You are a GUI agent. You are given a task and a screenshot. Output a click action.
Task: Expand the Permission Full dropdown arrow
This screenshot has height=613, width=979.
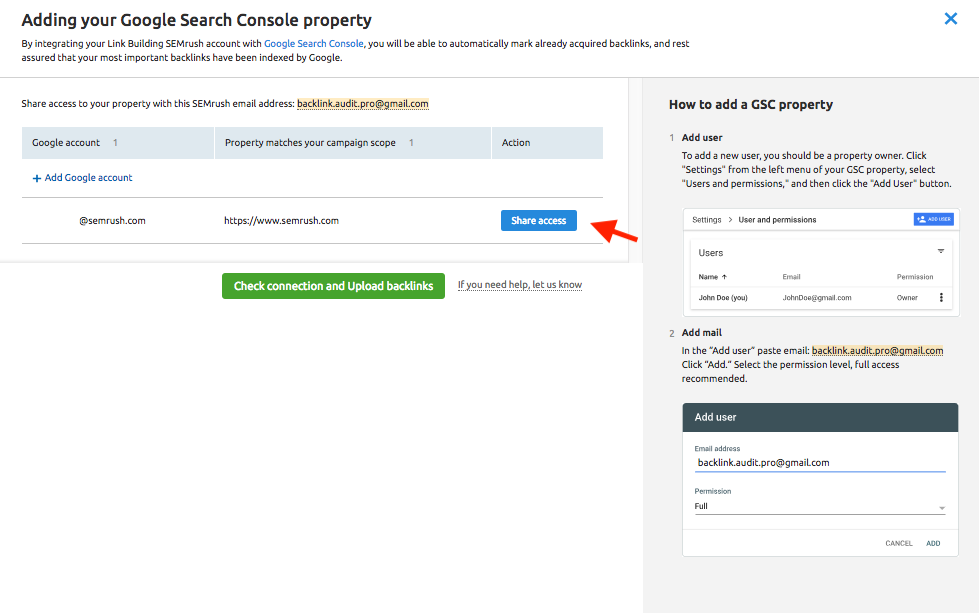942,508
